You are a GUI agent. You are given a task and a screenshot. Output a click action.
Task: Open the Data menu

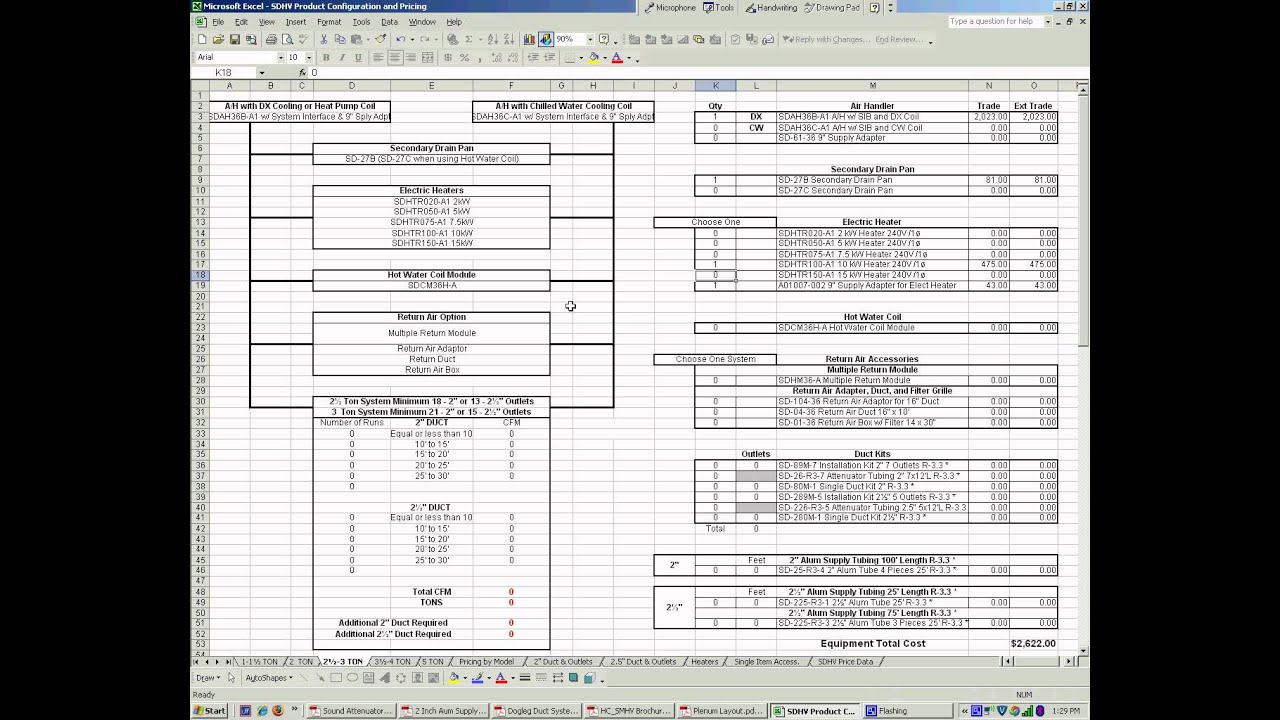(x=389, y=22)
